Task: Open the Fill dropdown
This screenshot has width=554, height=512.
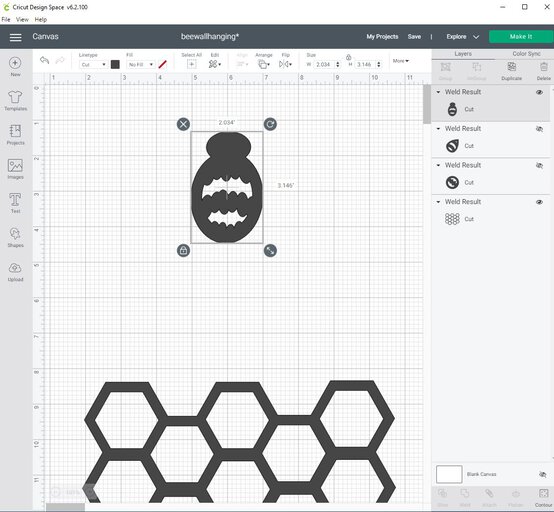Action: pos(141,65)
